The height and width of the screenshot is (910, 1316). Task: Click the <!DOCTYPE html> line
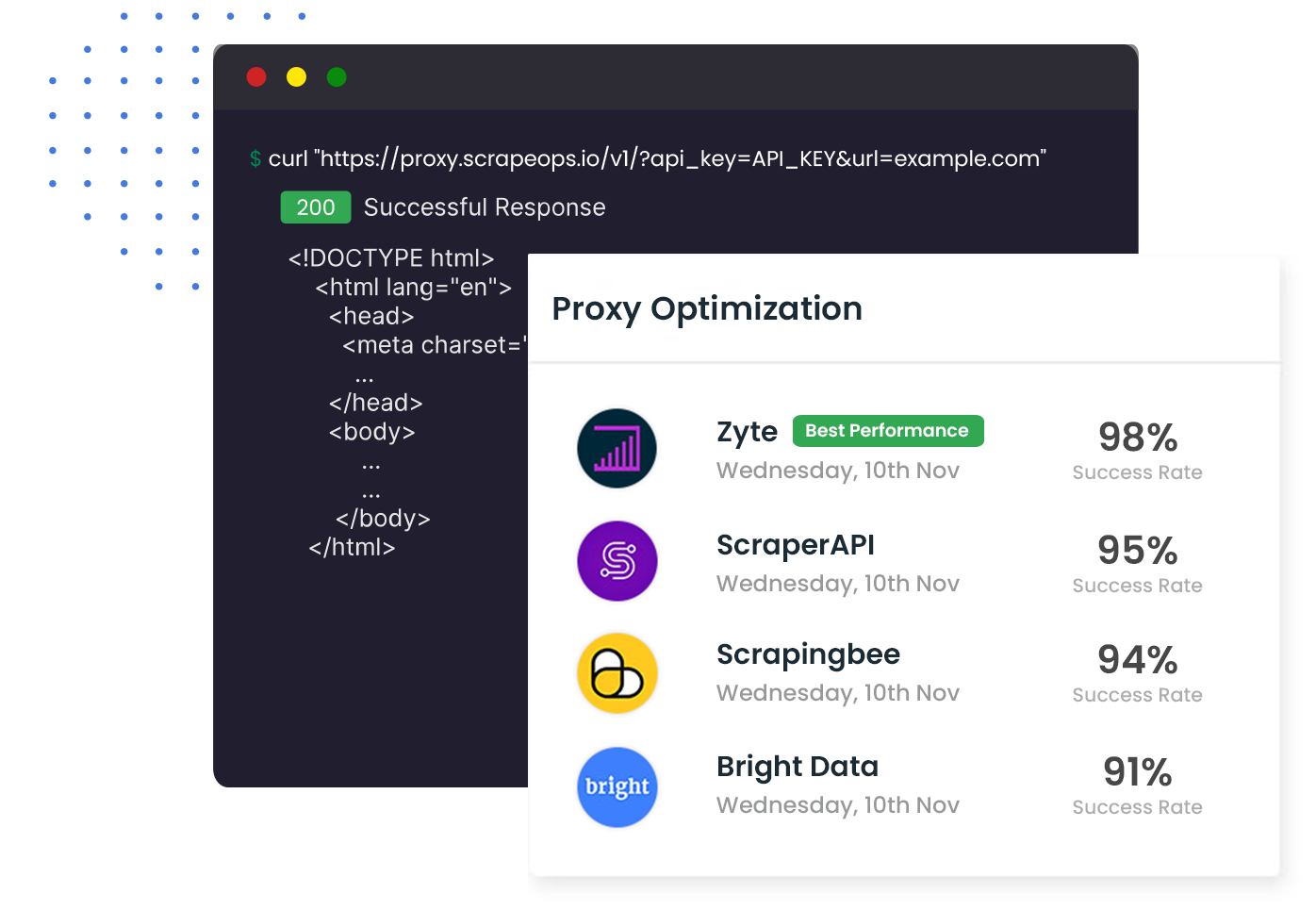click(x=391, y=258)
